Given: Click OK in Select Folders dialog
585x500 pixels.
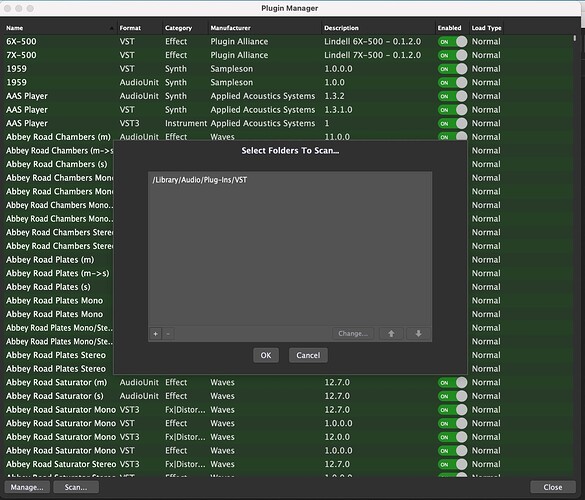Looking at the screenshot, I should point(266,355).
